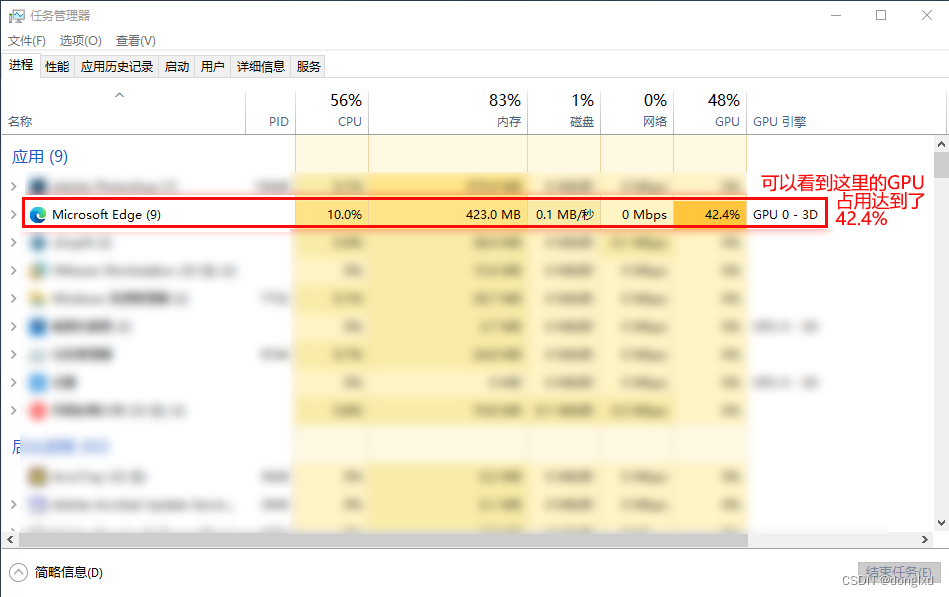Select the 进程 tab
949x597 pixels.
21,65
